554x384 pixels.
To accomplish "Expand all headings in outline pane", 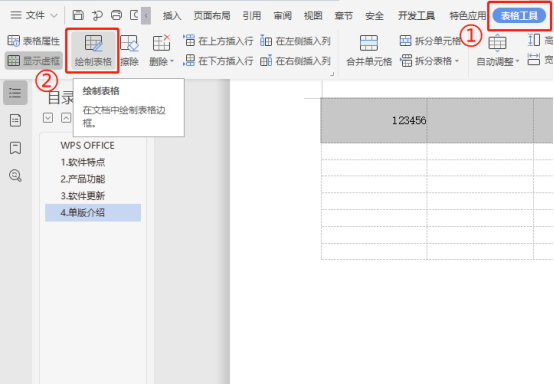I will (x=48, y=118).
